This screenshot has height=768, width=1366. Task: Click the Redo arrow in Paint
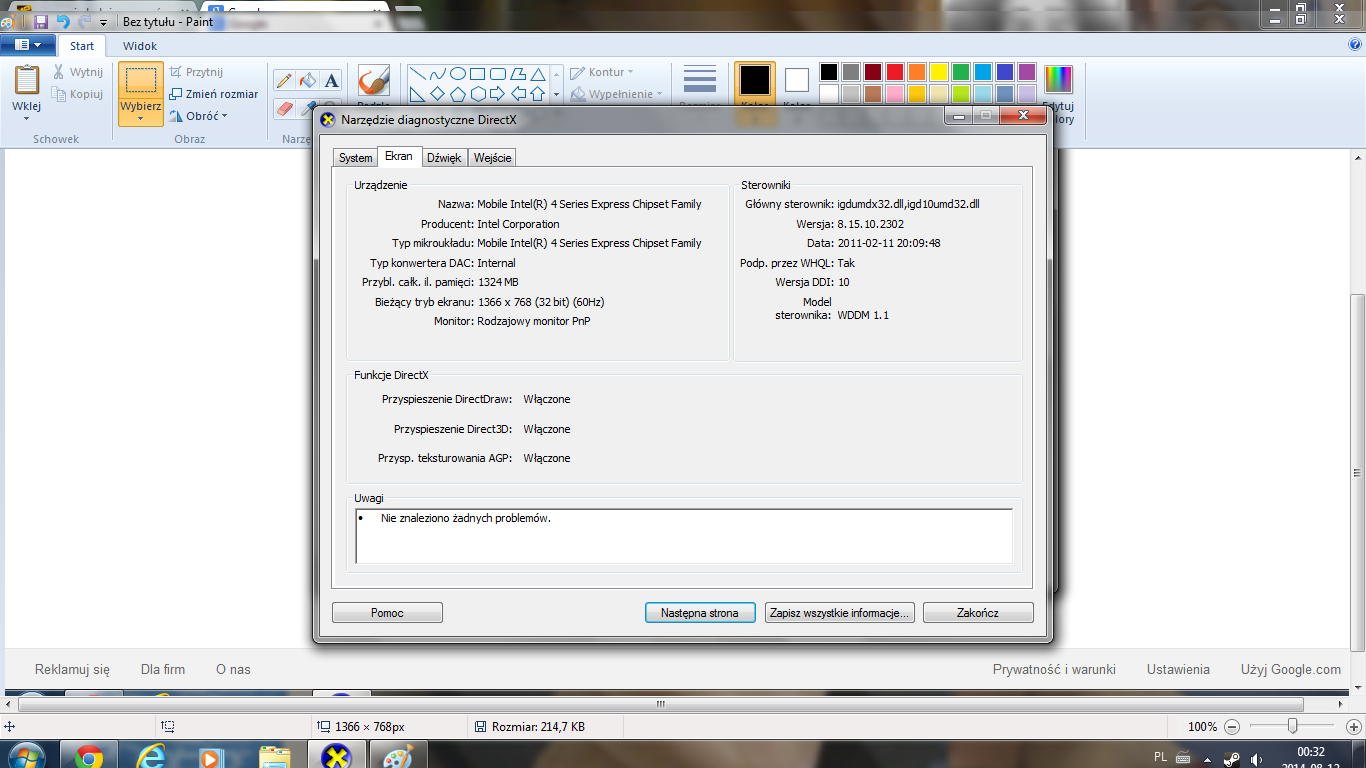coord(84,21)
